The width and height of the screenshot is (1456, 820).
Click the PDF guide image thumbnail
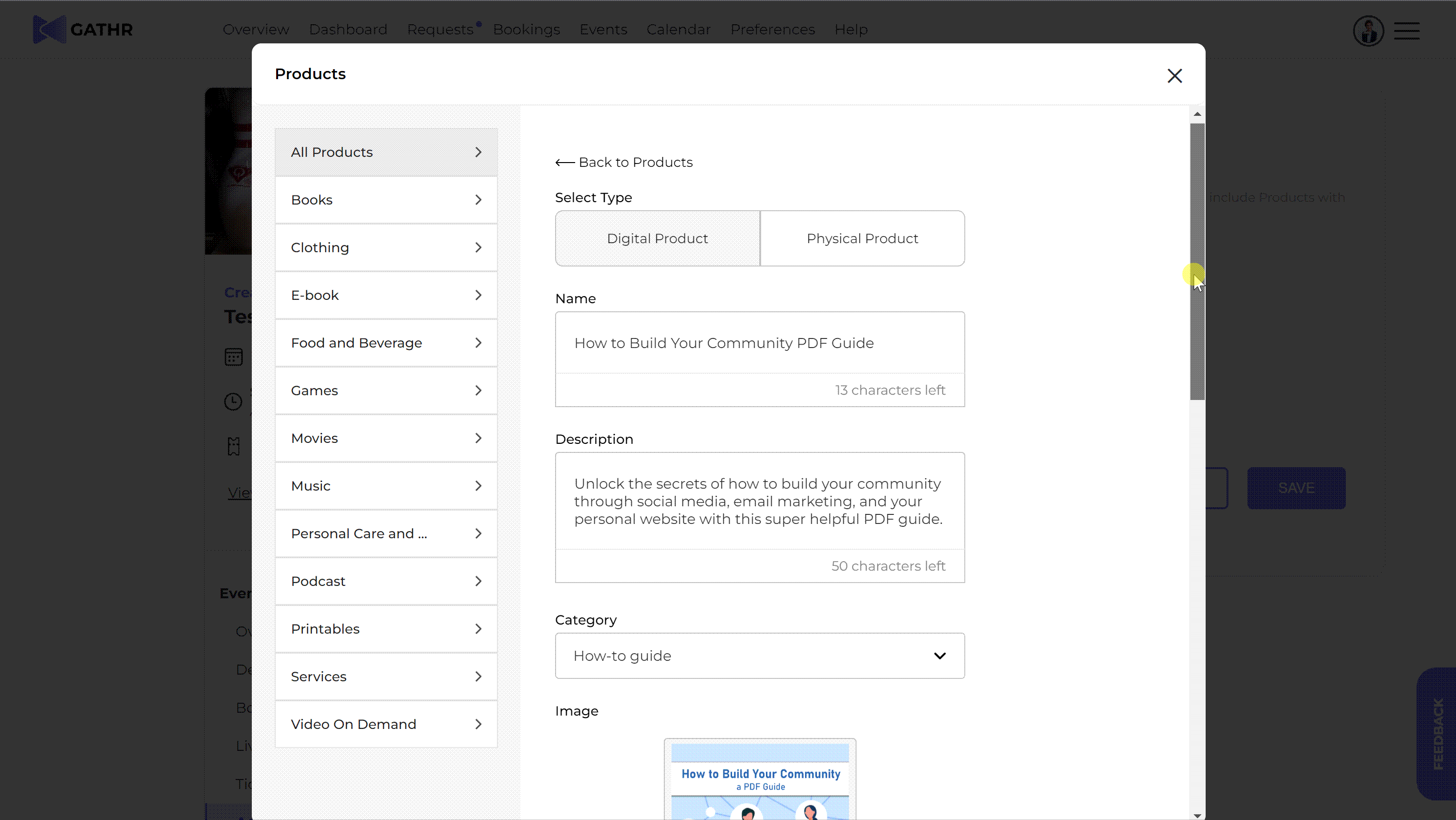pyautogui.click(x=760, y=779)
